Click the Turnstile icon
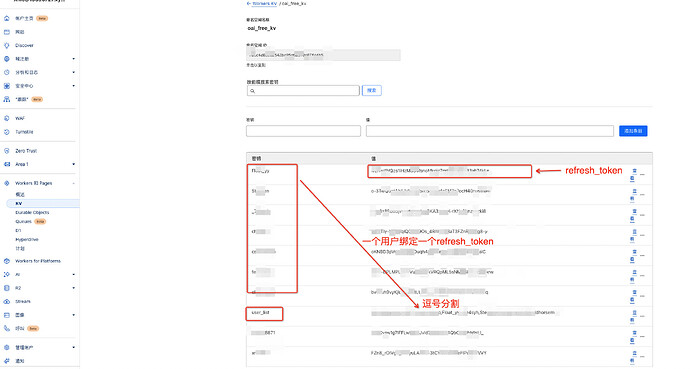The image size is (690, 369). 7,132
